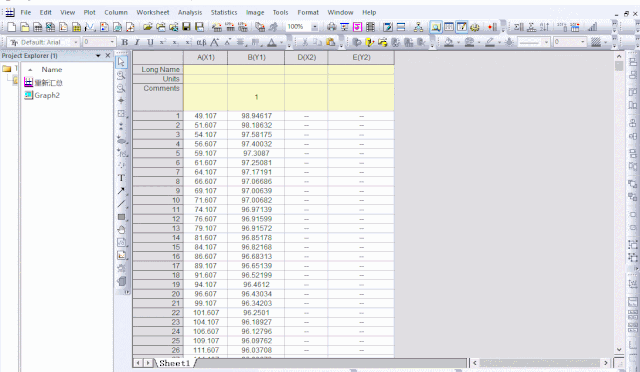640x372 pixels.
Task: Select the B(Y1) column header
Action: [x=256, y=58]
